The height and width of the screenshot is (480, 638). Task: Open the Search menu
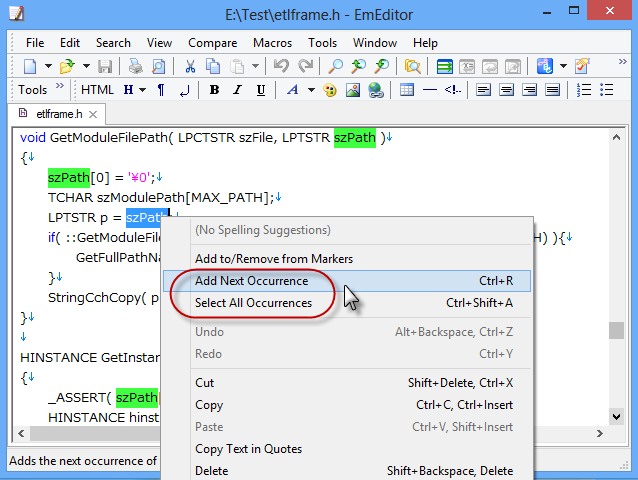coord(113,43)
